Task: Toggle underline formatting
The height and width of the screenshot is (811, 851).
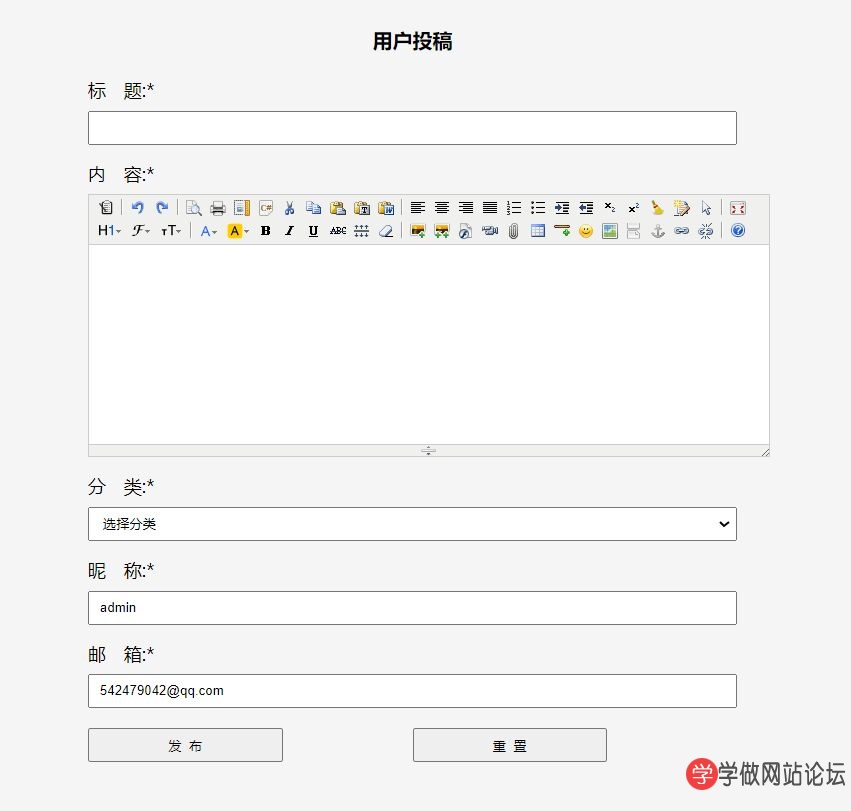Action: click(313, 231)
